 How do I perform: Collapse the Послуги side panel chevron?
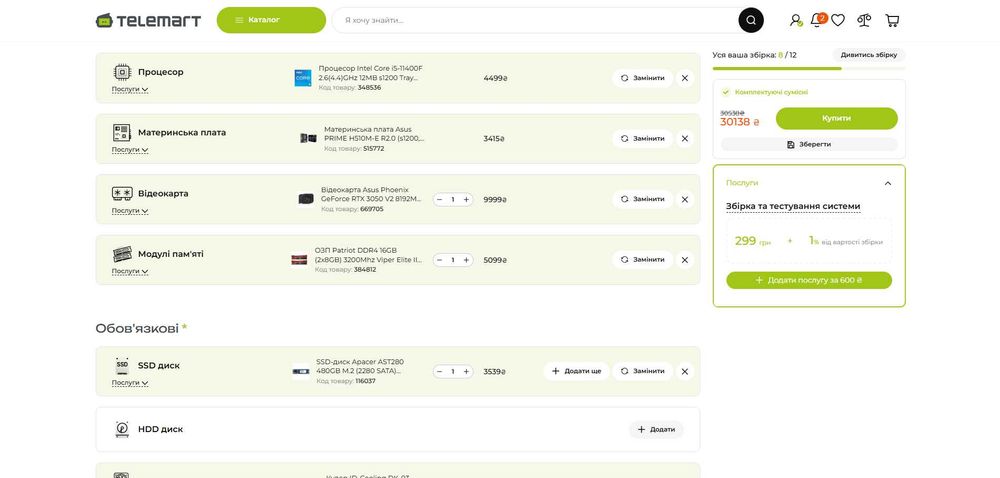coord(888,183)
